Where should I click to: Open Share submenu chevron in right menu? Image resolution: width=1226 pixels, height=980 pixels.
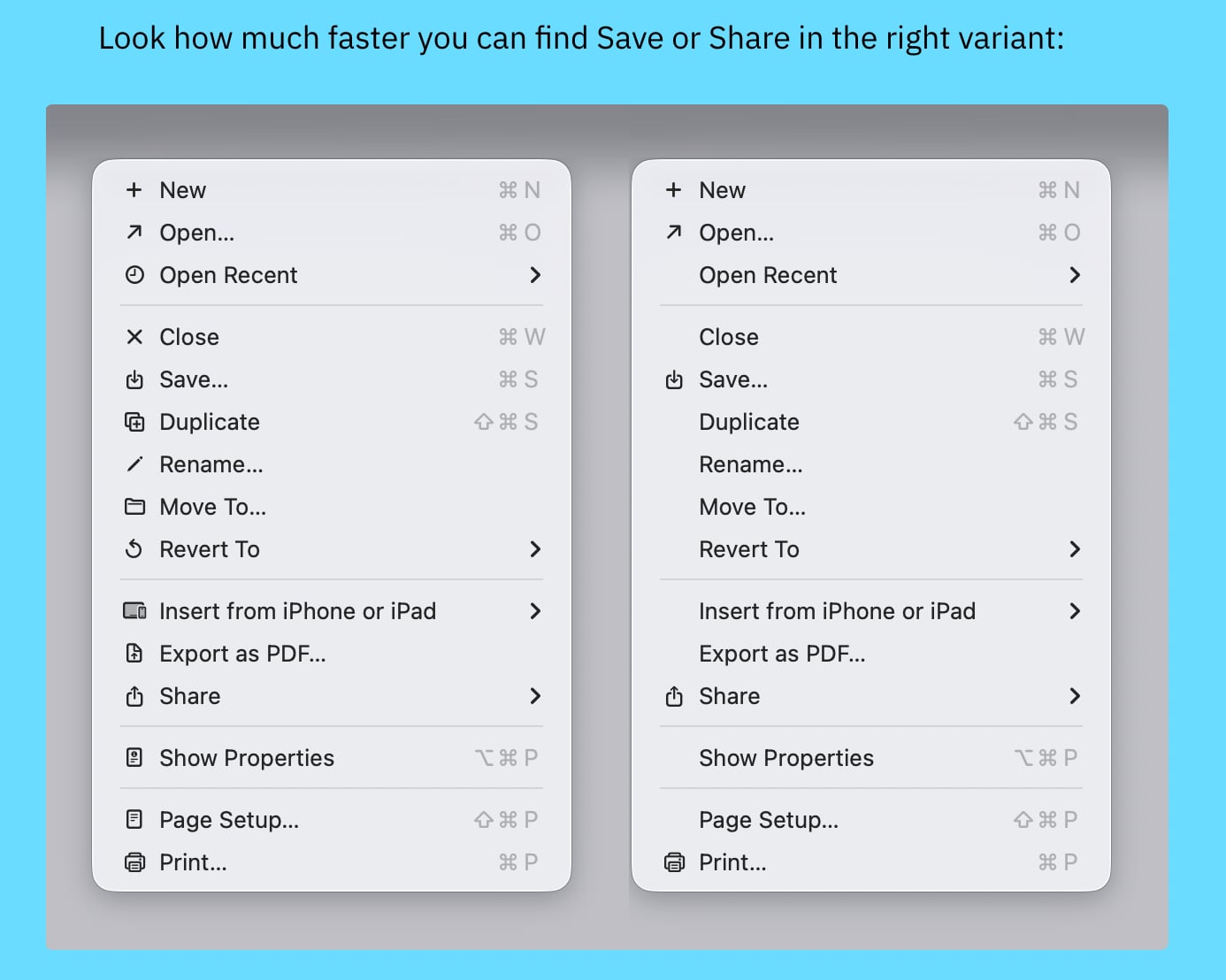pos(1075,696)
